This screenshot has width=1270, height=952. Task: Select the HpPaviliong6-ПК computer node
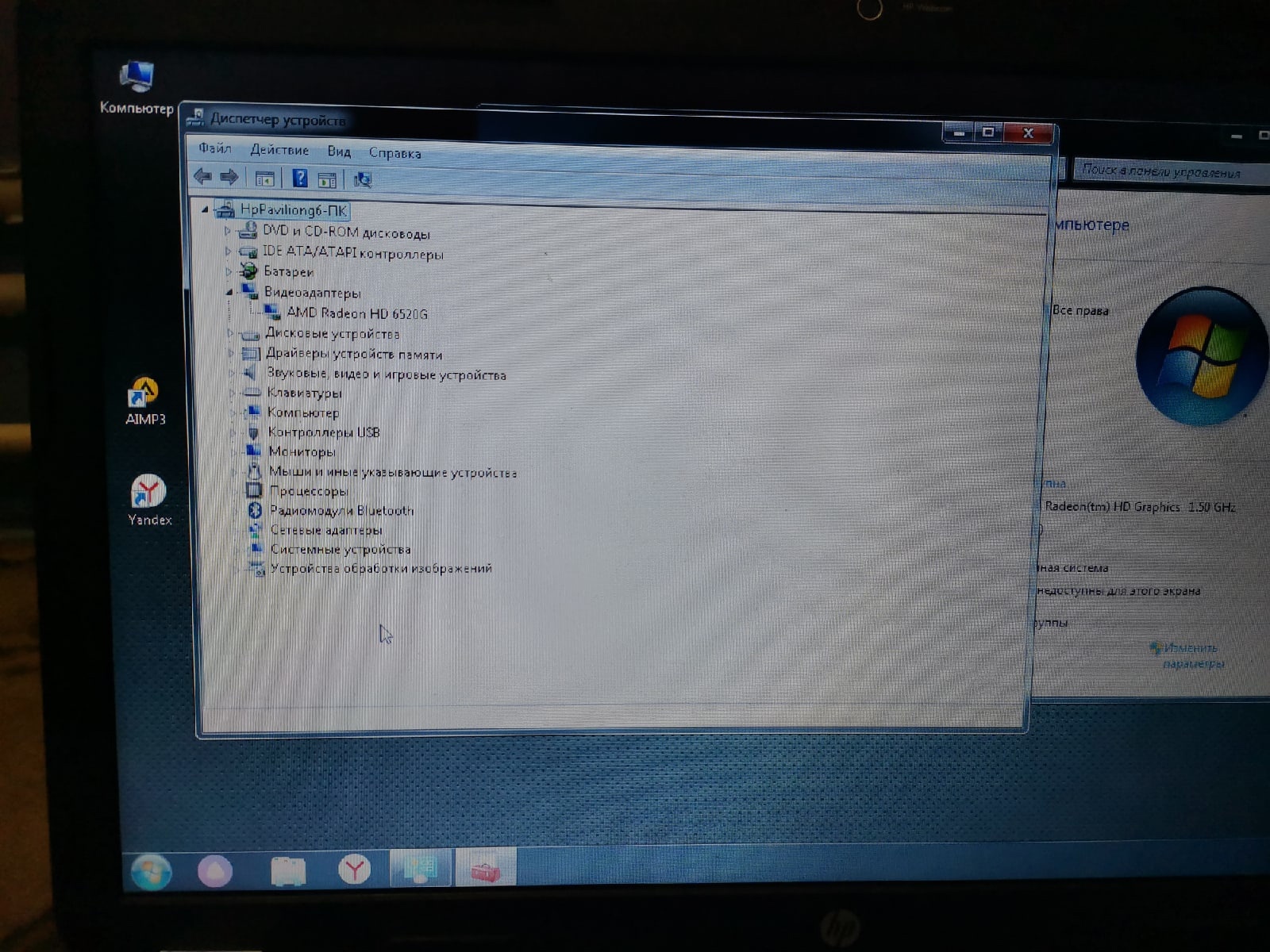click(294, 210)
